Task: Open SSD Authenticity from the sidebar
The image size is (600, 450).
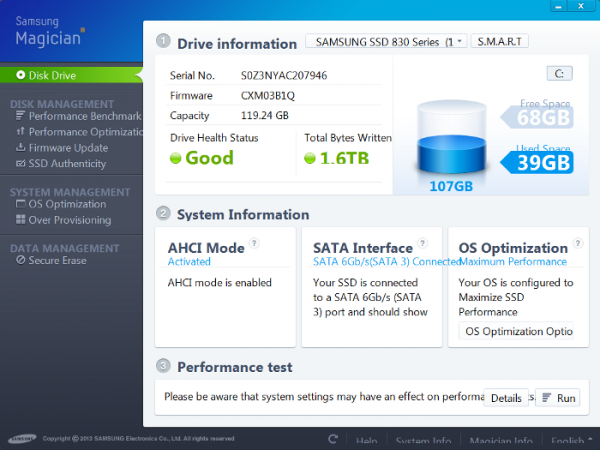Action: (x=68, y=164)
